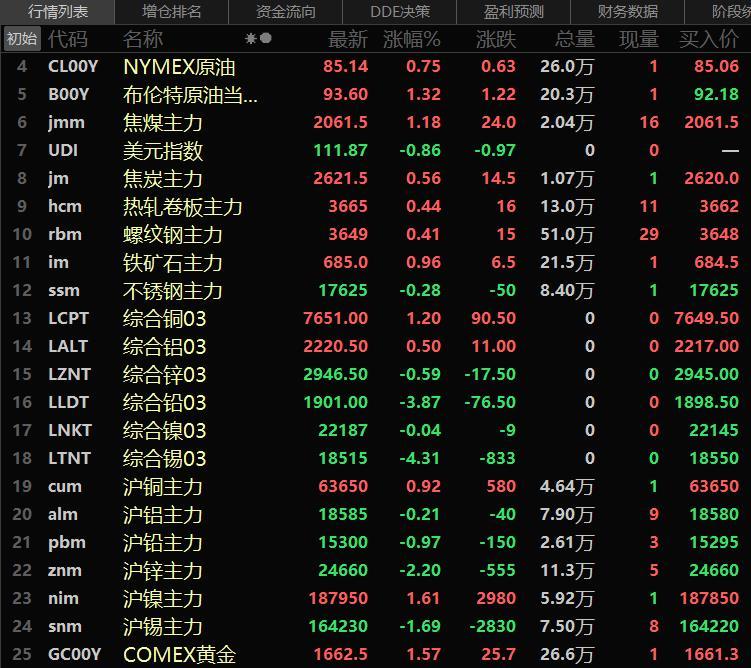
Task: Select the NYMEX原油 row
Action: (179, 67)
